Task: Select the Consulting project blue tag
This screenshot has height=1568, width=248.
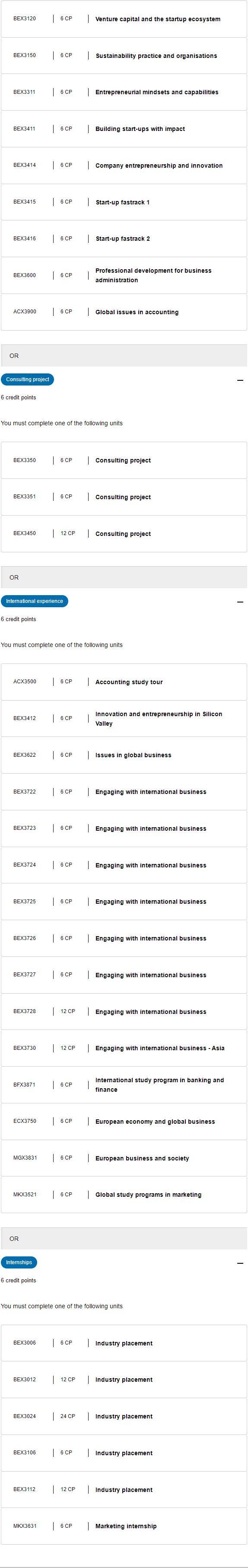Action: click(x=27, y=379)
